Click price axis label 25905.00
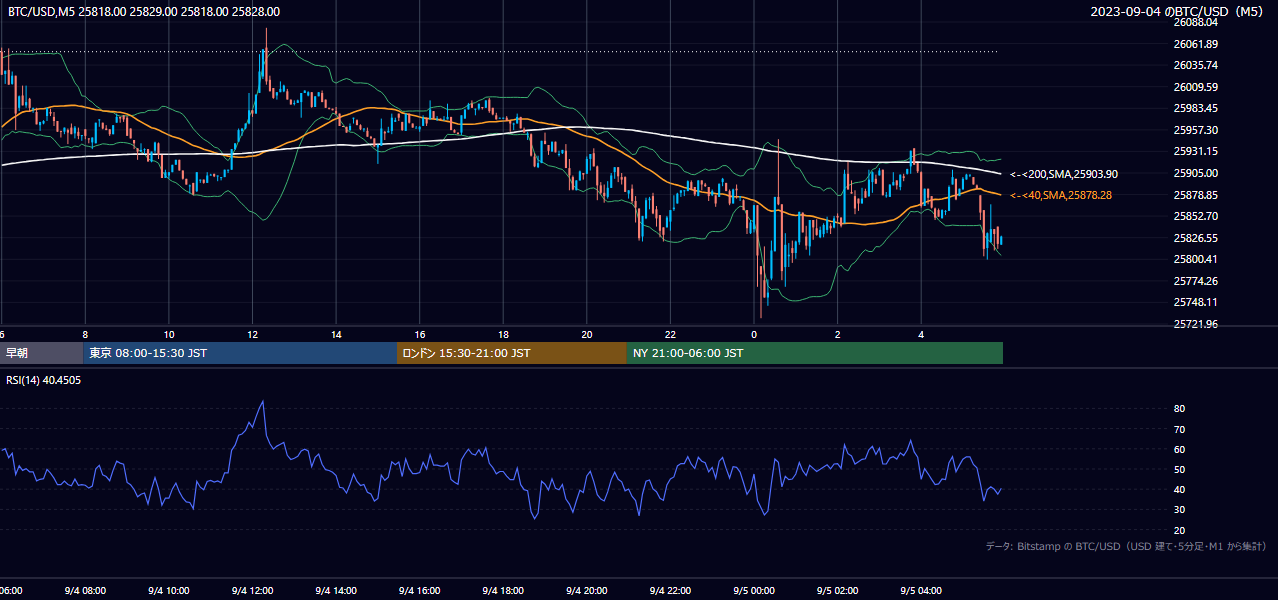Screen dimensions: 1278x600 1196,173
